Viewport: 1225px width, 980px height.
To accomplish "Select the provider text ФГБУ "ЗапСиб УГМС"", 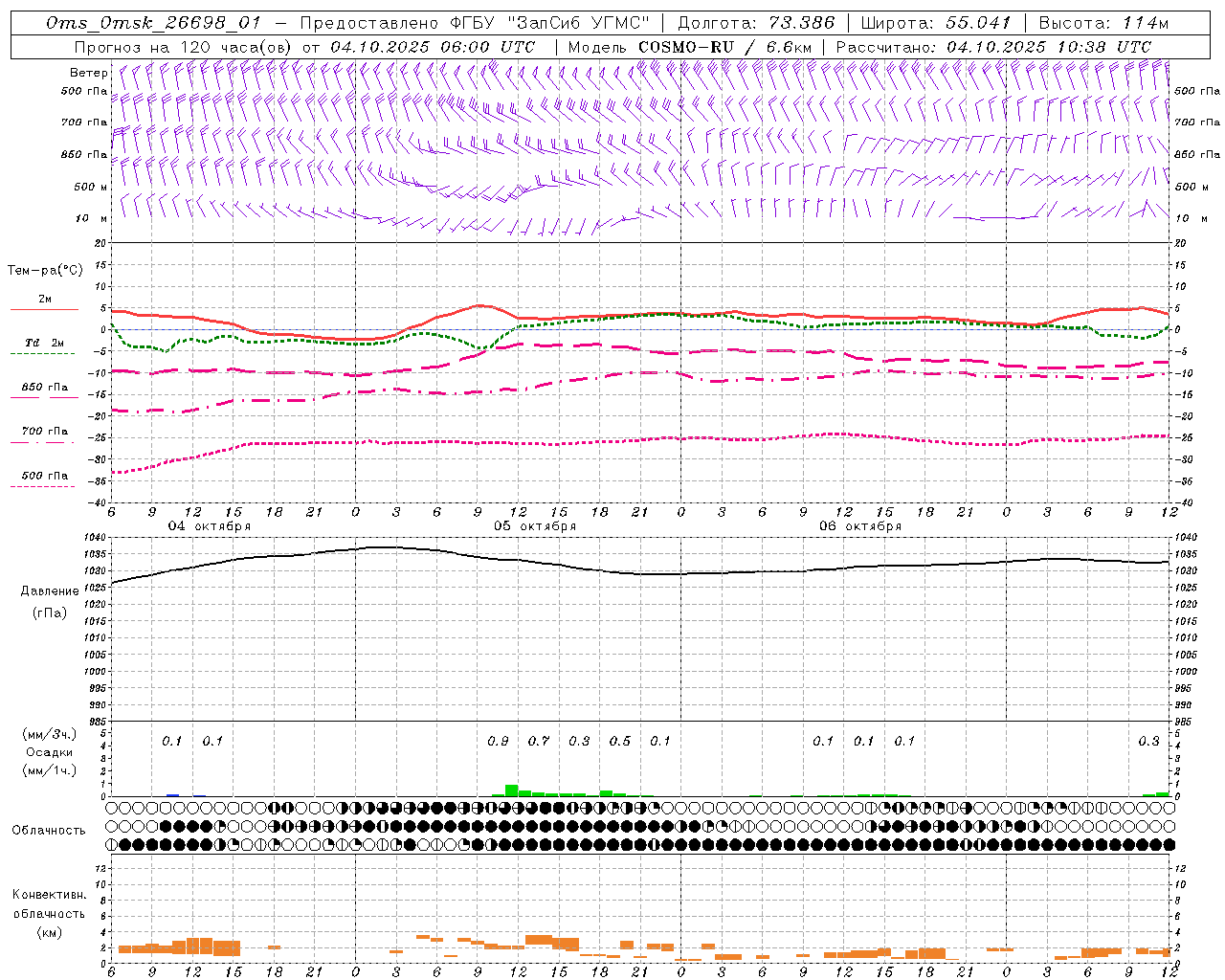I will [550, 23].
